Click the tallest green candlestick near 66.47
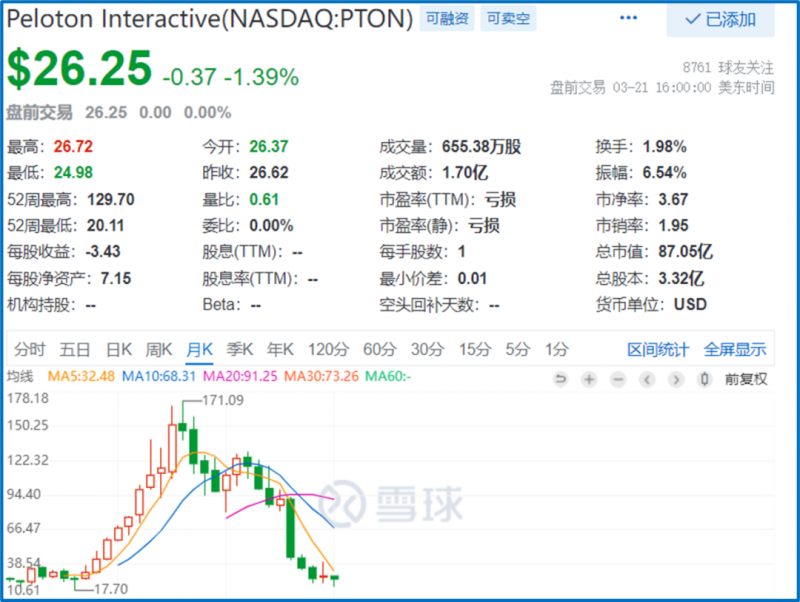 click(x=290, y=527)
